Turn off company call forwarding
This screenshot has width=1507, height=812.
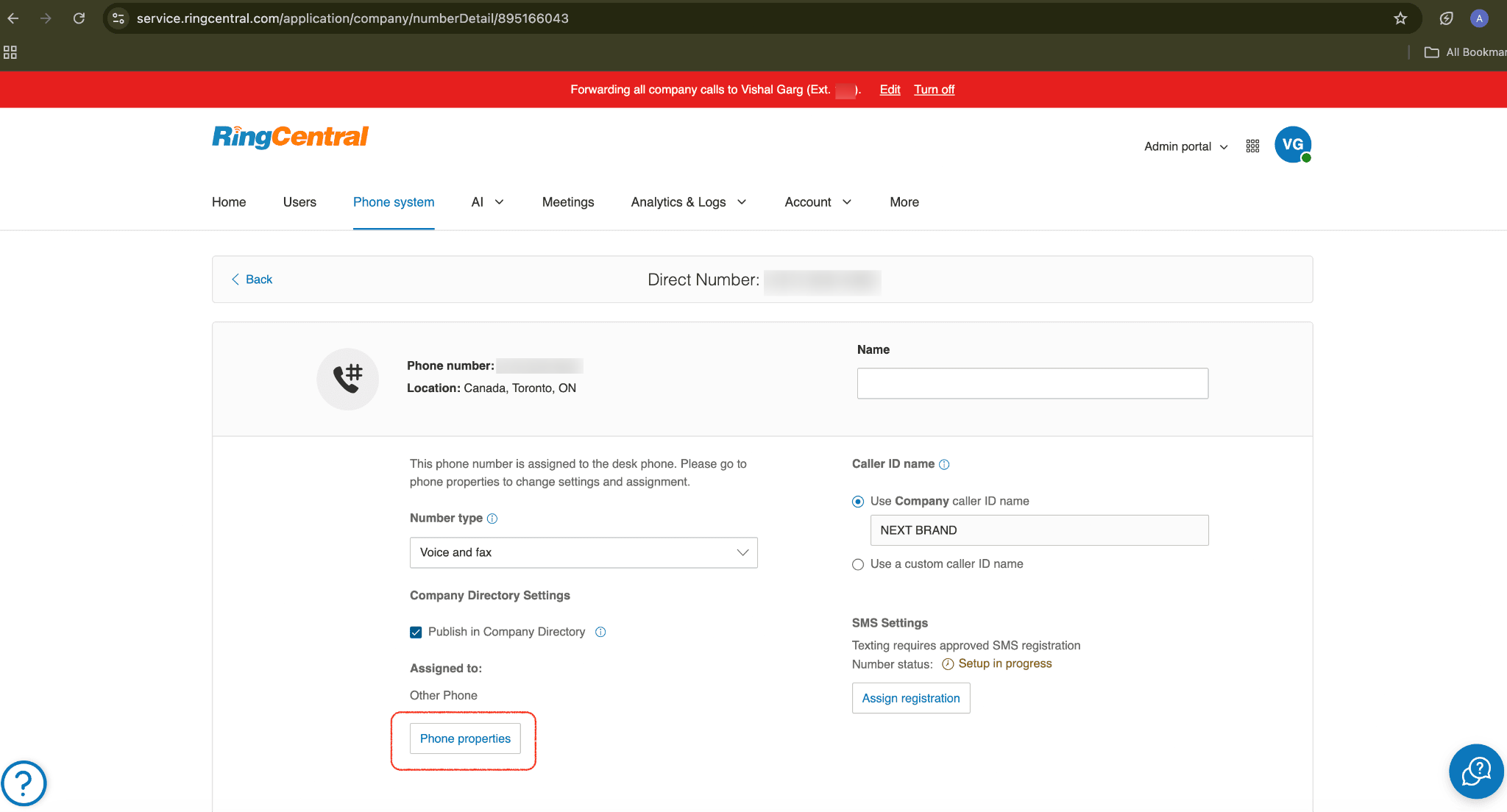(x=934, y=90)
